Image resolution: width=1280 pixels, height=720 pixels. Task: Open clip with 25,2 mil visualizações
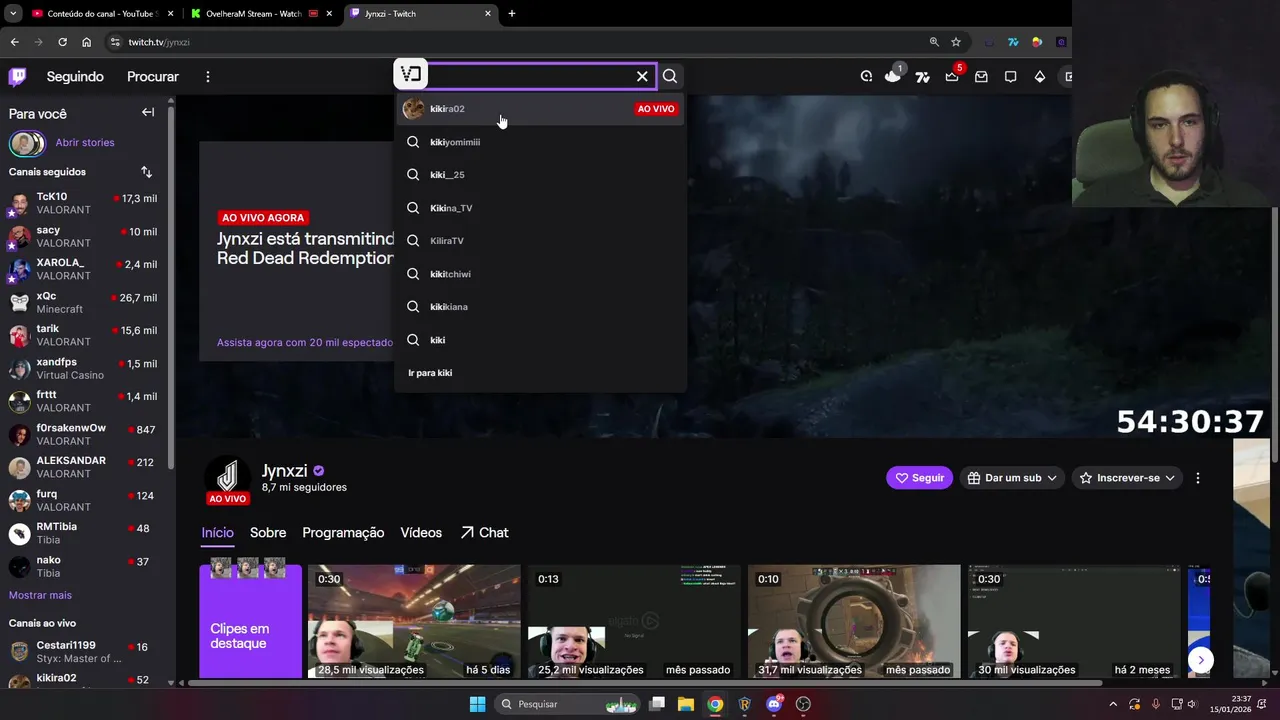click(x=634, y=621)
